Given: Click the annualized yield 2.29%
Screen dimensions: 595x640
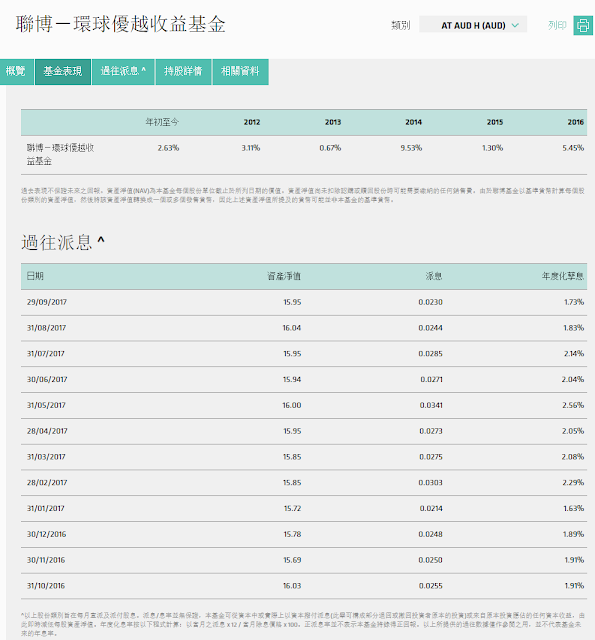Looking at the screenshot, I should [573, 482].
